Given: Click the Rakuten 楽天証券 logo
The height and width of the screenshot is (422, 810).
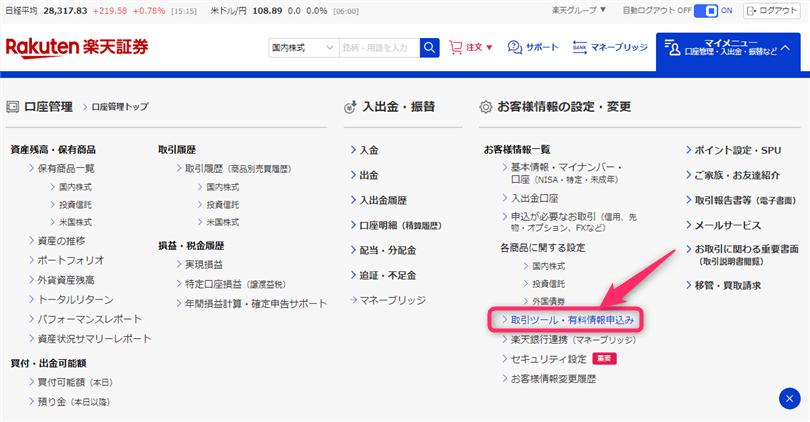Looking at the screenshot, I should pyautogui.click(x=77, y=48).
